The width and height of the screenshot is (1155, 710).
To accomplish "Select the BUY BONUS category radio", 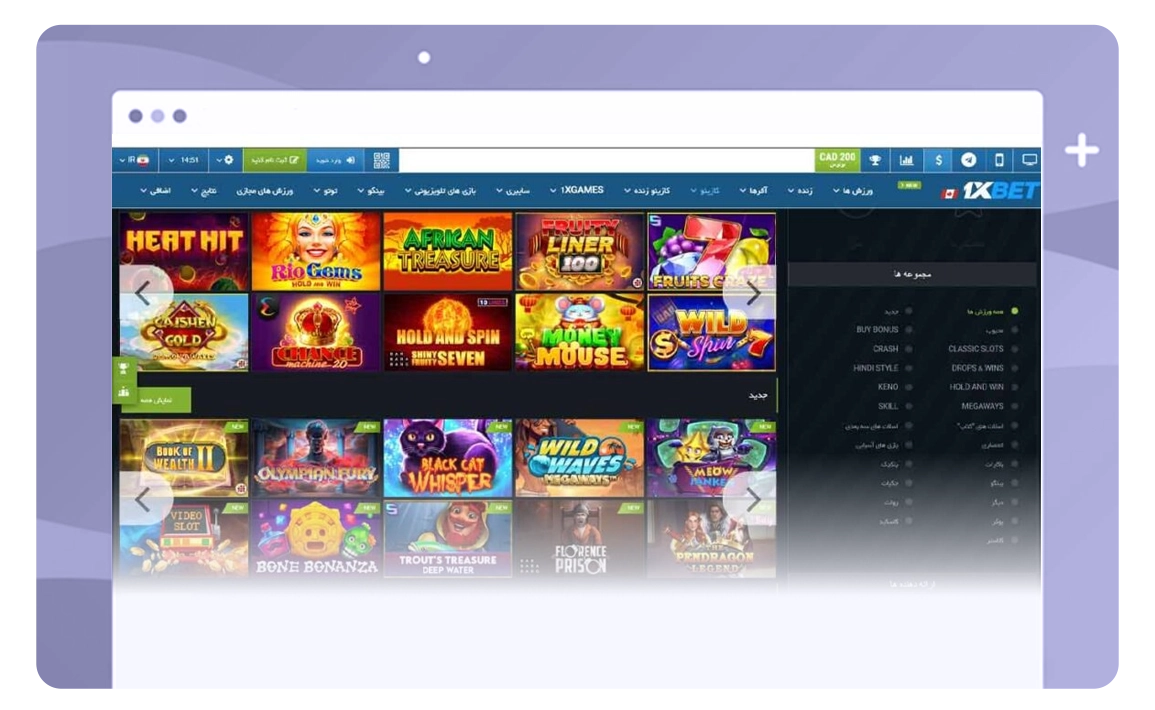I will tap(908, 330).
